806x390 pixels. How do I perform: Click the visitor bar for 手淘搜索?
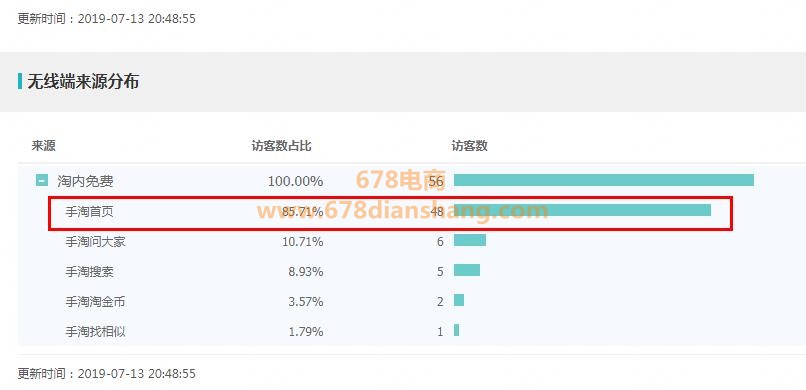tap(467, 270)
